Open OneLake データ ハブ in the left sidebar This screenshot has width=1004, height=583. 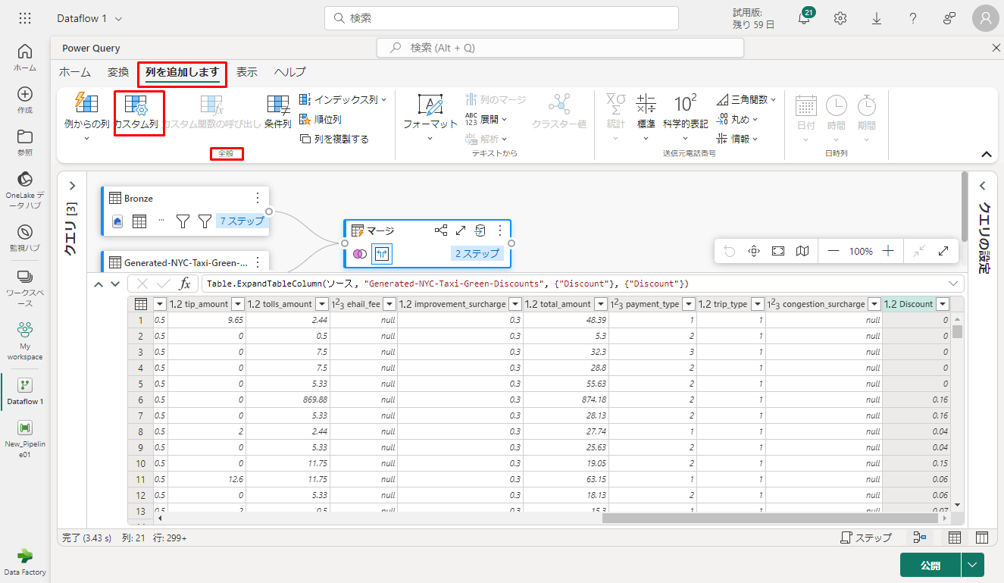point(24,188)
